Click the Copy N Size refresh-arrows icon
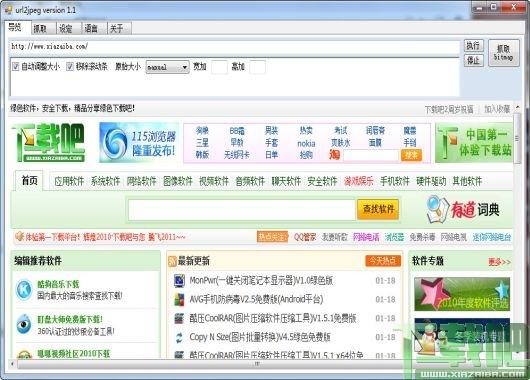 click(179, 337)
